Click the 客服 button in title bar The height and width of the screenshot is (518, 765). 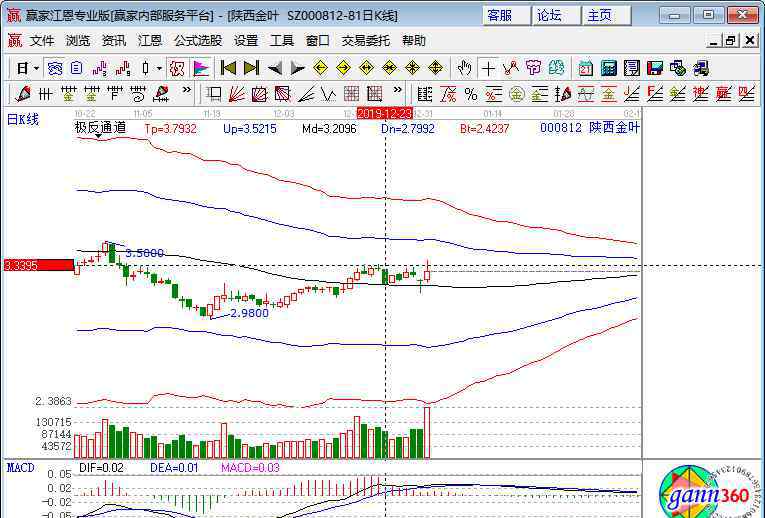pos(506,16)
